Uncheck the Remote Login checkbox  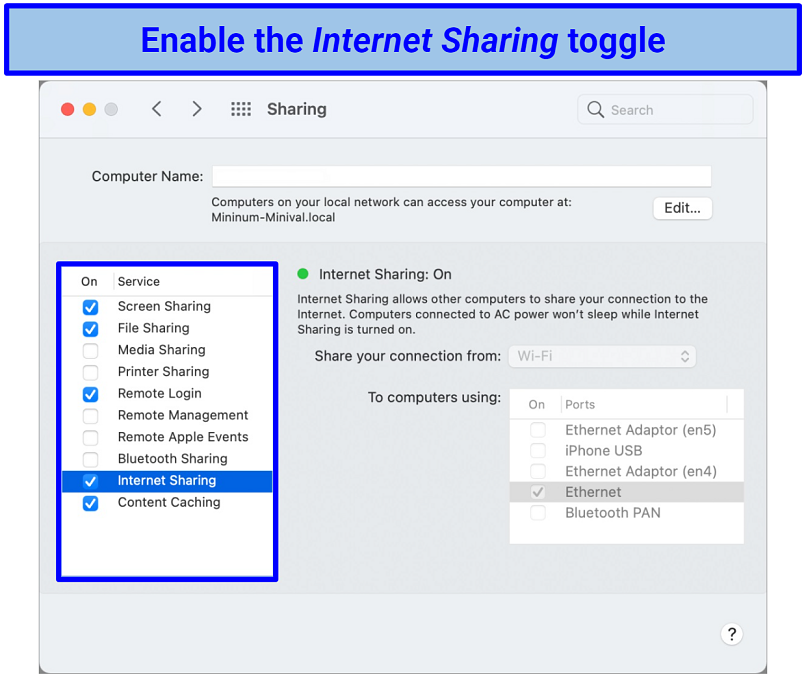point(90,394)
